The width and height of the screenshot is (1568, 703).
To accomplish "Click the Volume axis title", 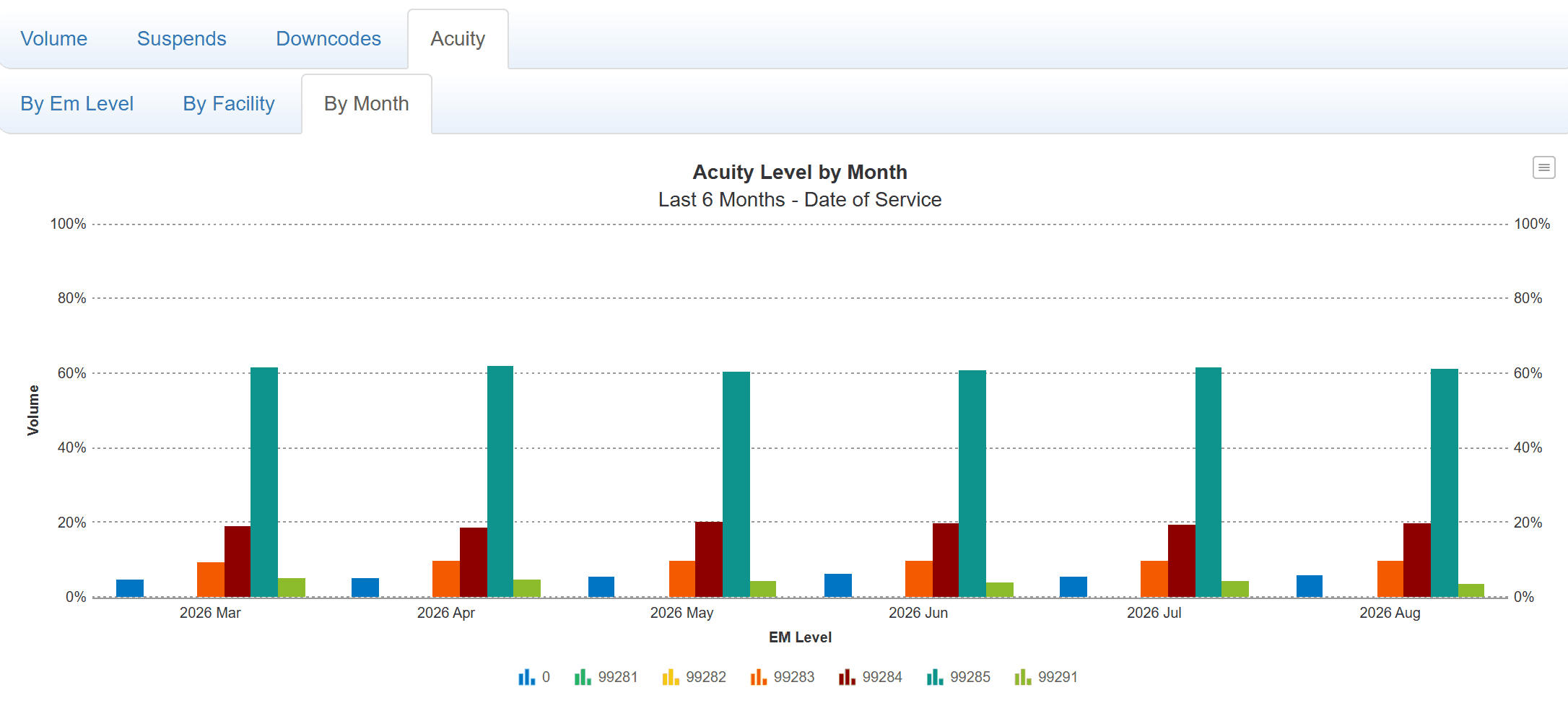I will click(x=33, y=410).
